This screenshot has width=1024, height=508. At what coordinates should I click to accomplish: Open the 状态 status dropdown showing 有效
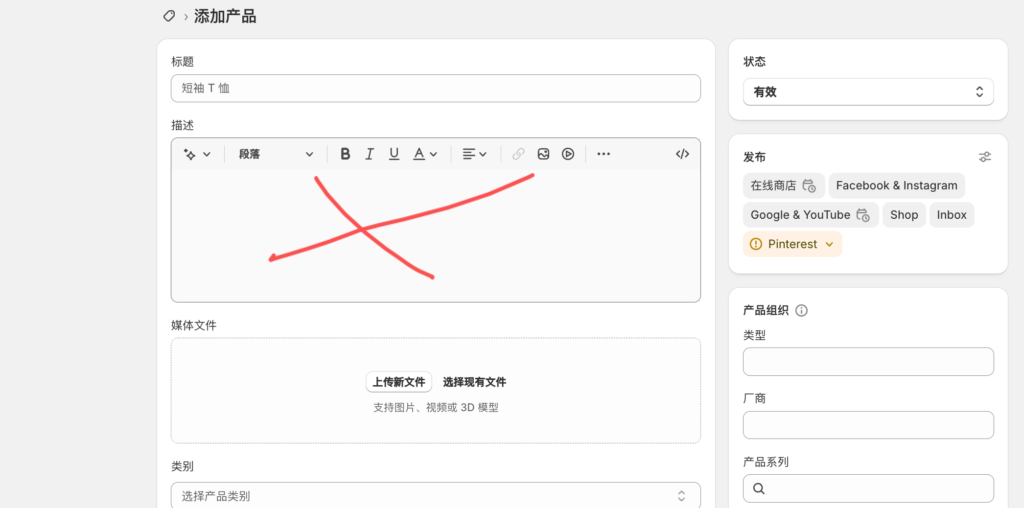(x=869, y=92)
